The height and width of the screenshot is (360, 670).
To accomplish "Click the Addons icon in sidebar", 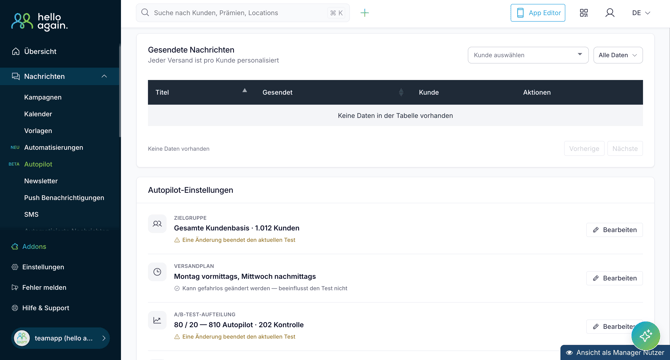I will [15, 246].
